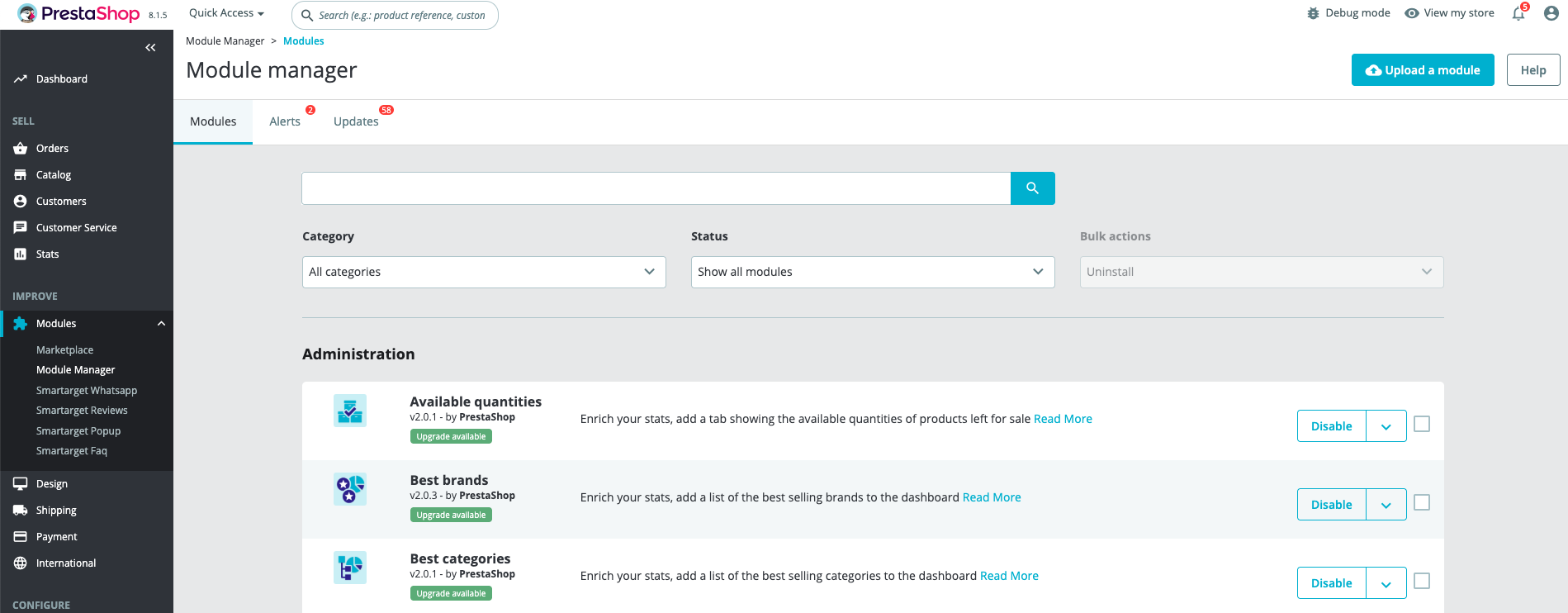Click the Debug mode bug icon
The height and width of the screenshot is (613, 1568).
pos(1314,13)
